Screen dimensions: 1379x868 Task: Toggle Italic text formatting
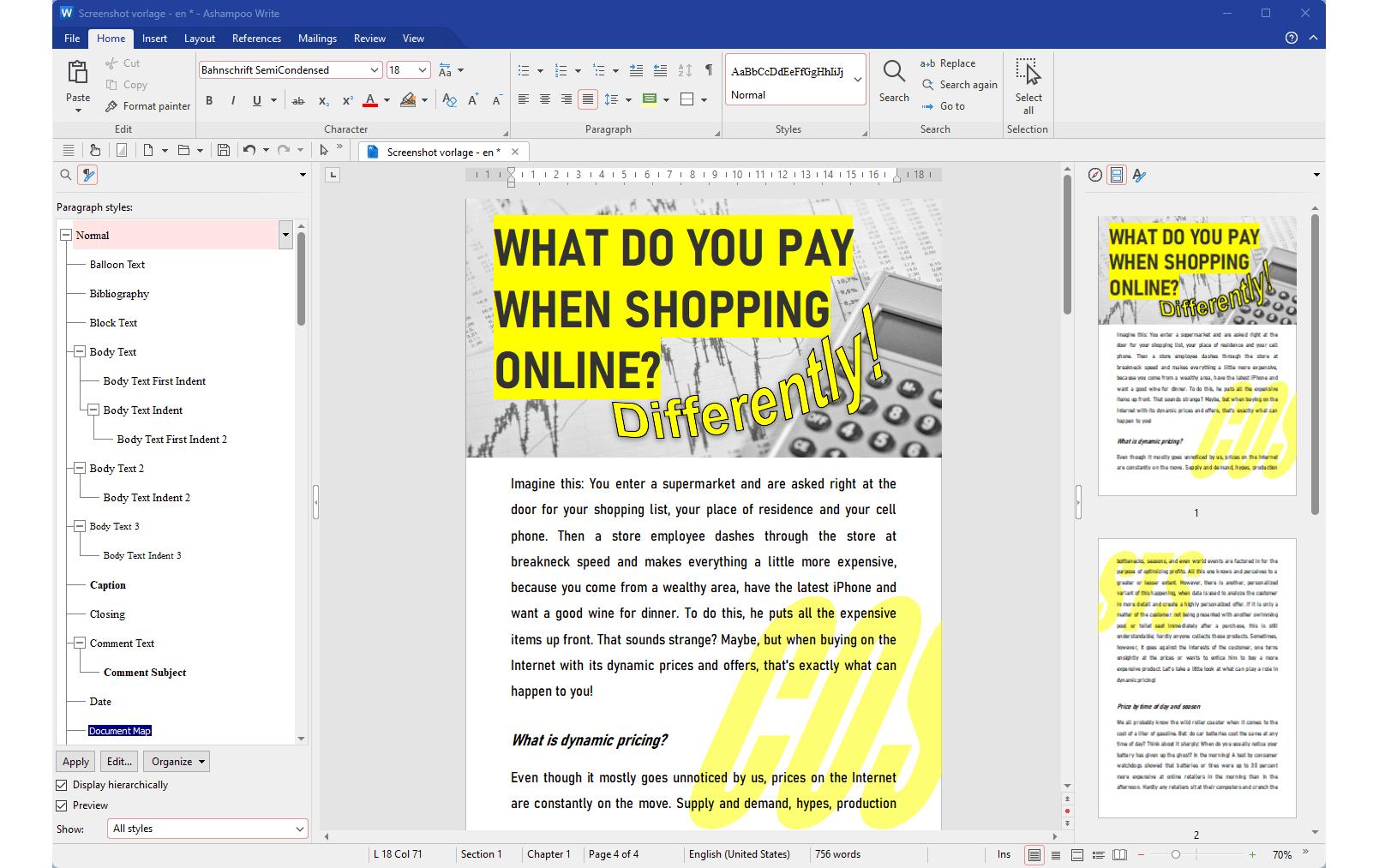pyautogui.click(x=232, y=100)
